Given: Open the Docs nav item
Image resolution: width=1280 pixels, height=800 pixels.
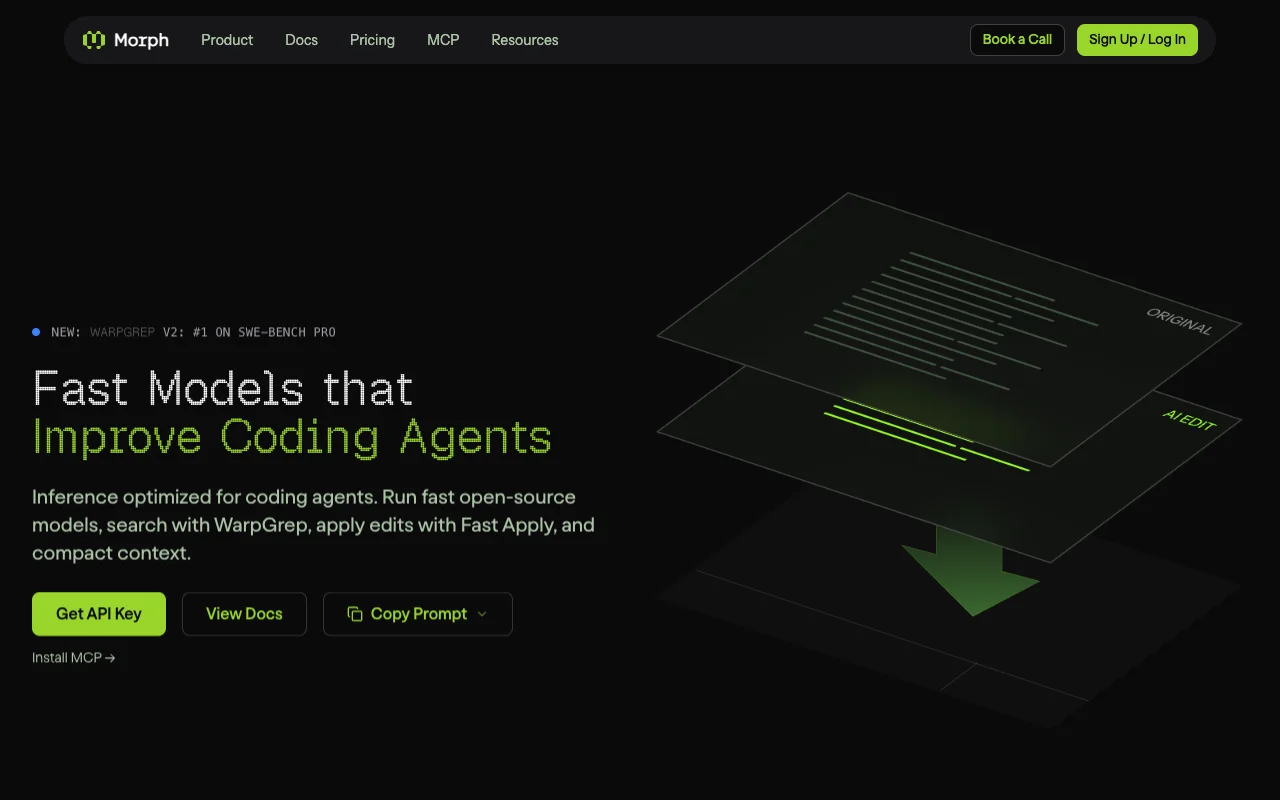Looking at the screenshot, I should 301,40.
